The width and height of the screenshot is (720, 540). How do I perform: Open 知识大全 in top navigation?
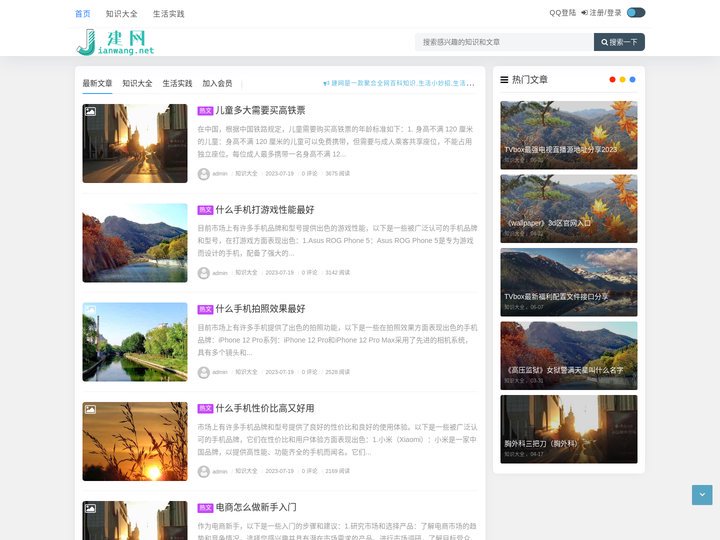[x=122, y=14]
